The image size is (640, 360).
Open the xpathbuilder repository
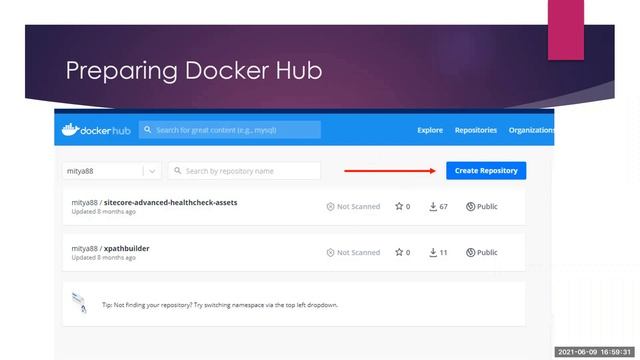pos(127,248)
